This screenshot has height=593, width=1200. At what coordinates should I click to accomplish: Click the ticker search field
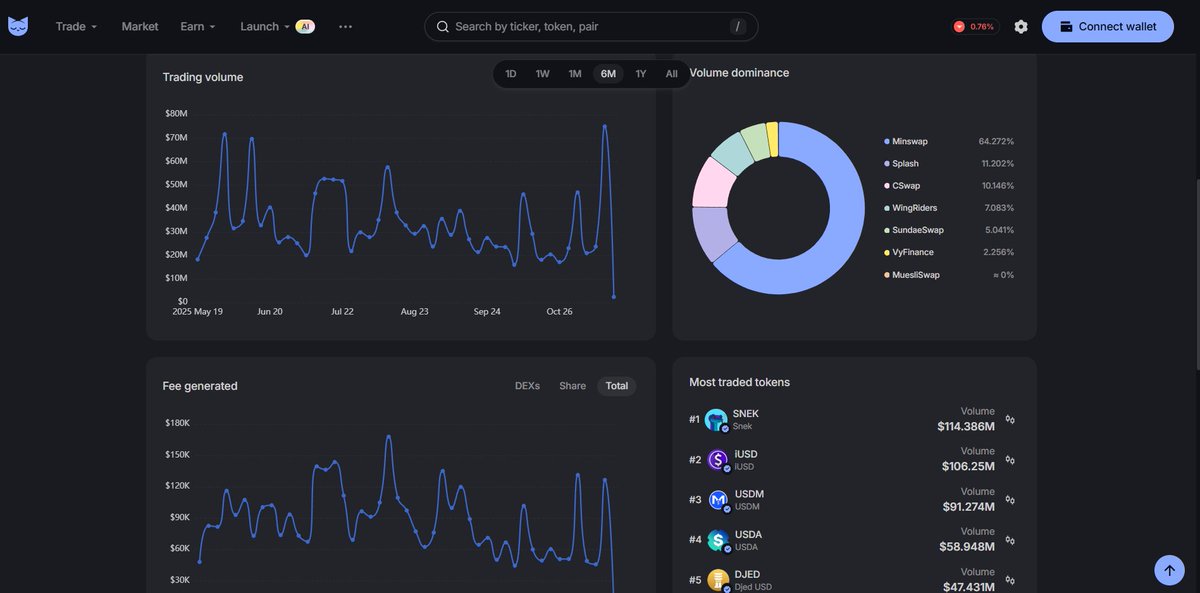[590, 26]
